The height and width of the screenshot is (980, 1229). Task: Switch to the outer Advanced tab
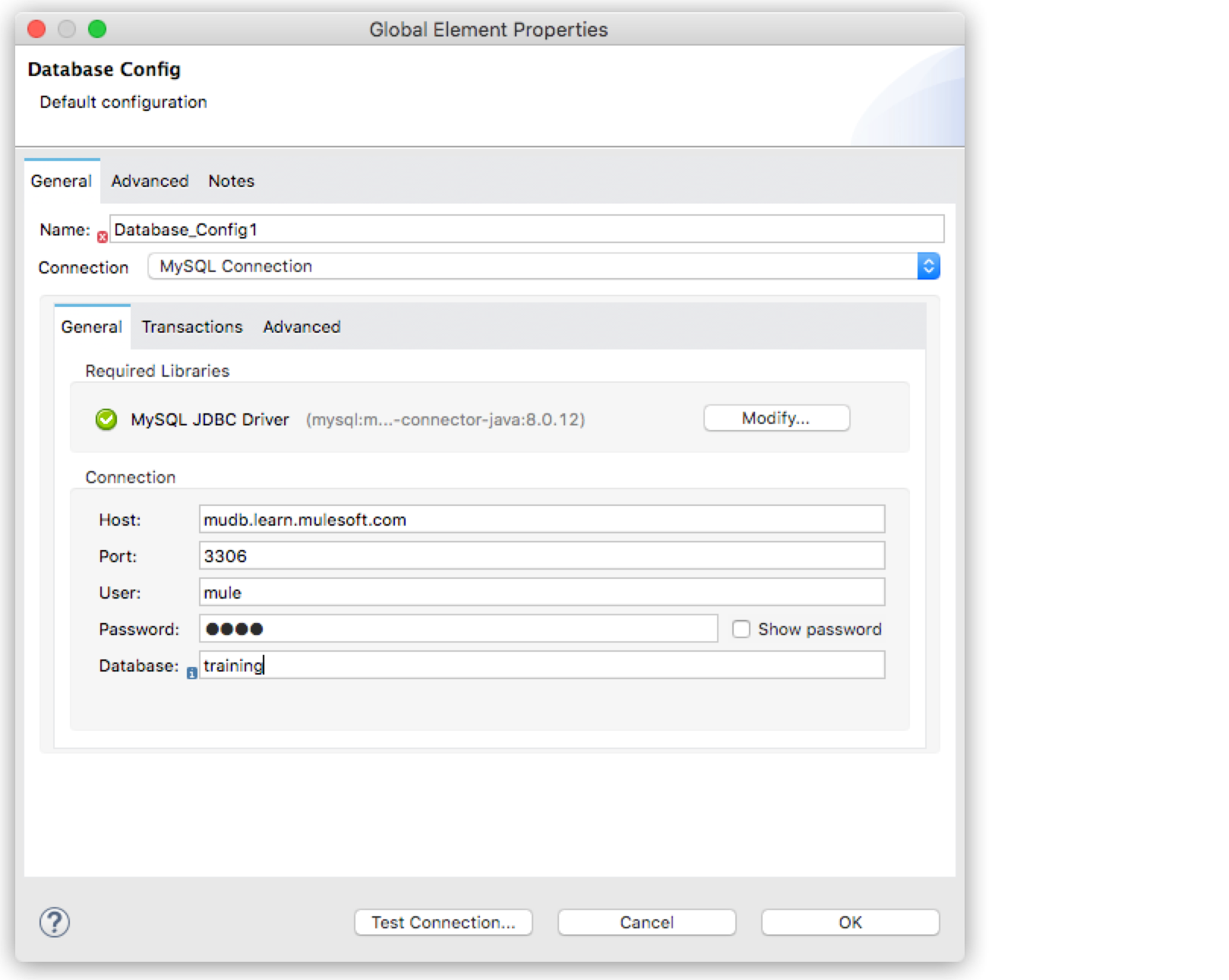point(149,181)
